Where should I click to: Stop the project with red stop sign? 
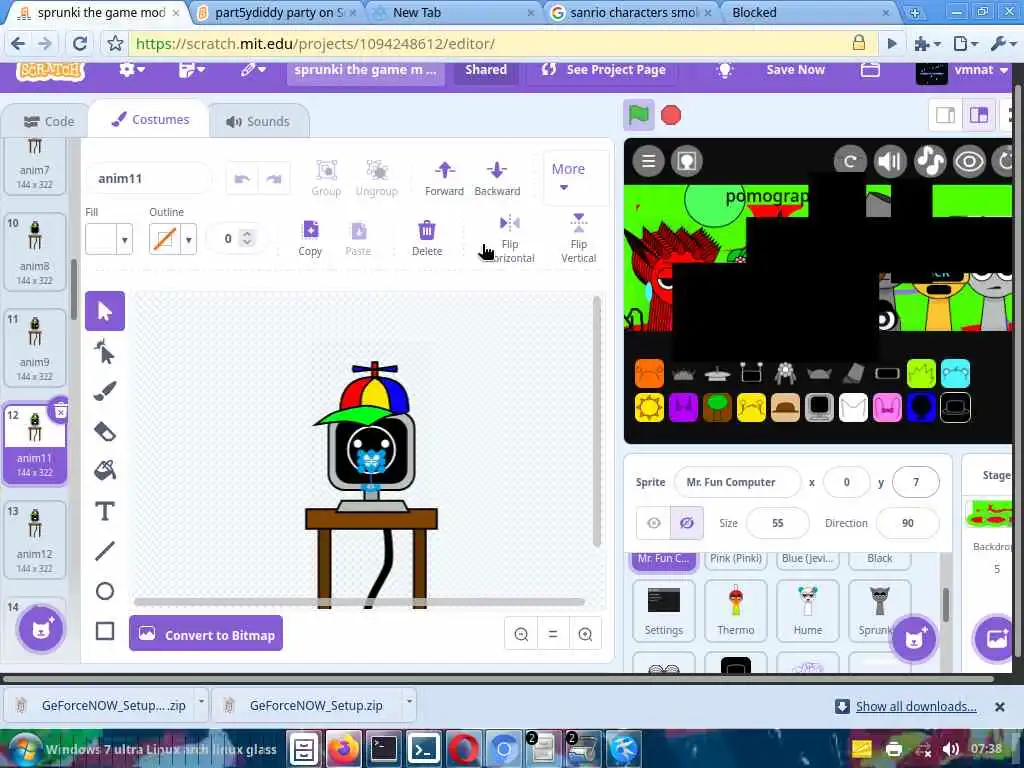click(x=671, y=115)
